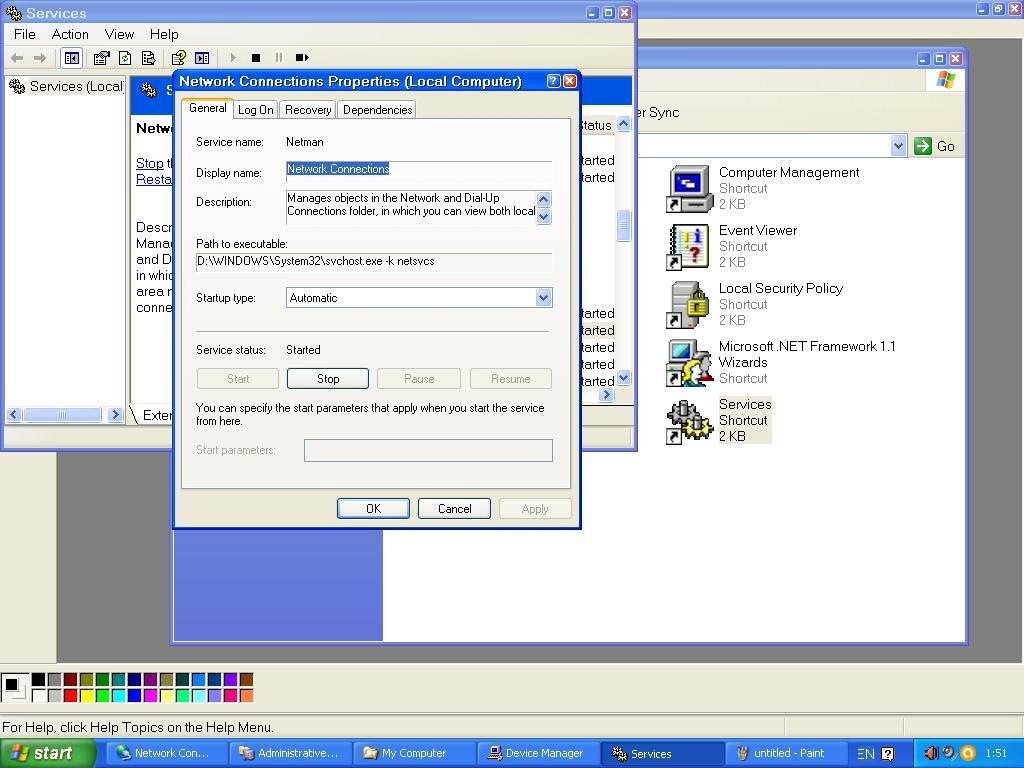
Task: Open the Microsoft .NET Framework 1.1 Wizards icon
Action: (688, 362)
